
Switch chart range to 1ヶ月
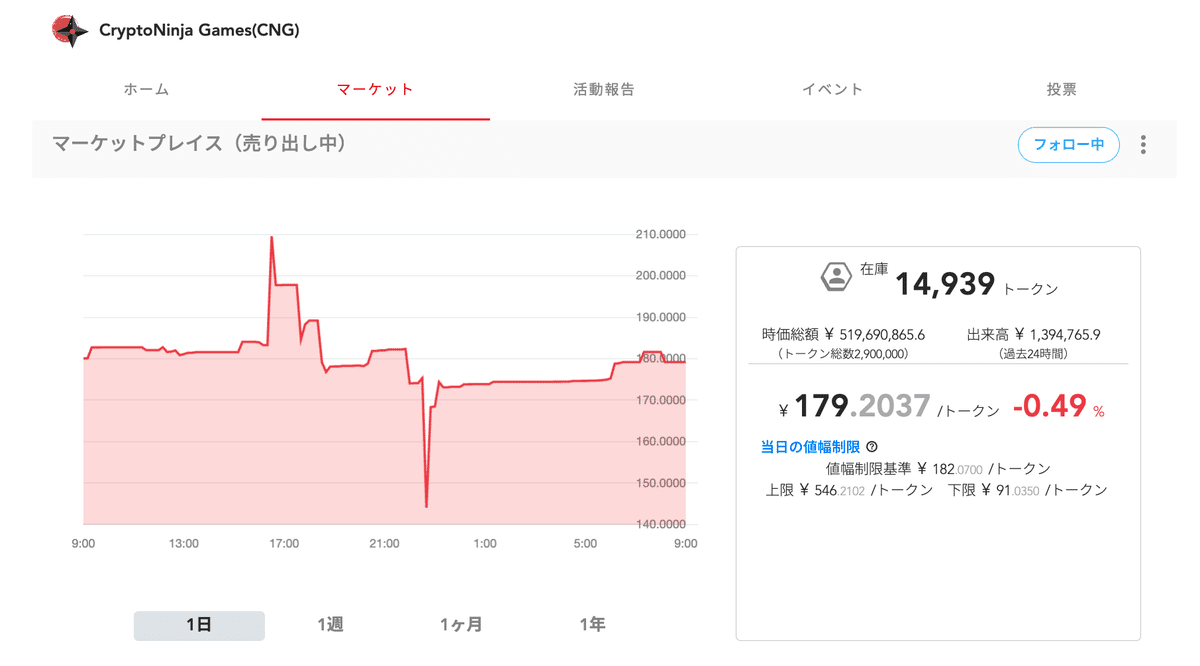tap(461, 625)
